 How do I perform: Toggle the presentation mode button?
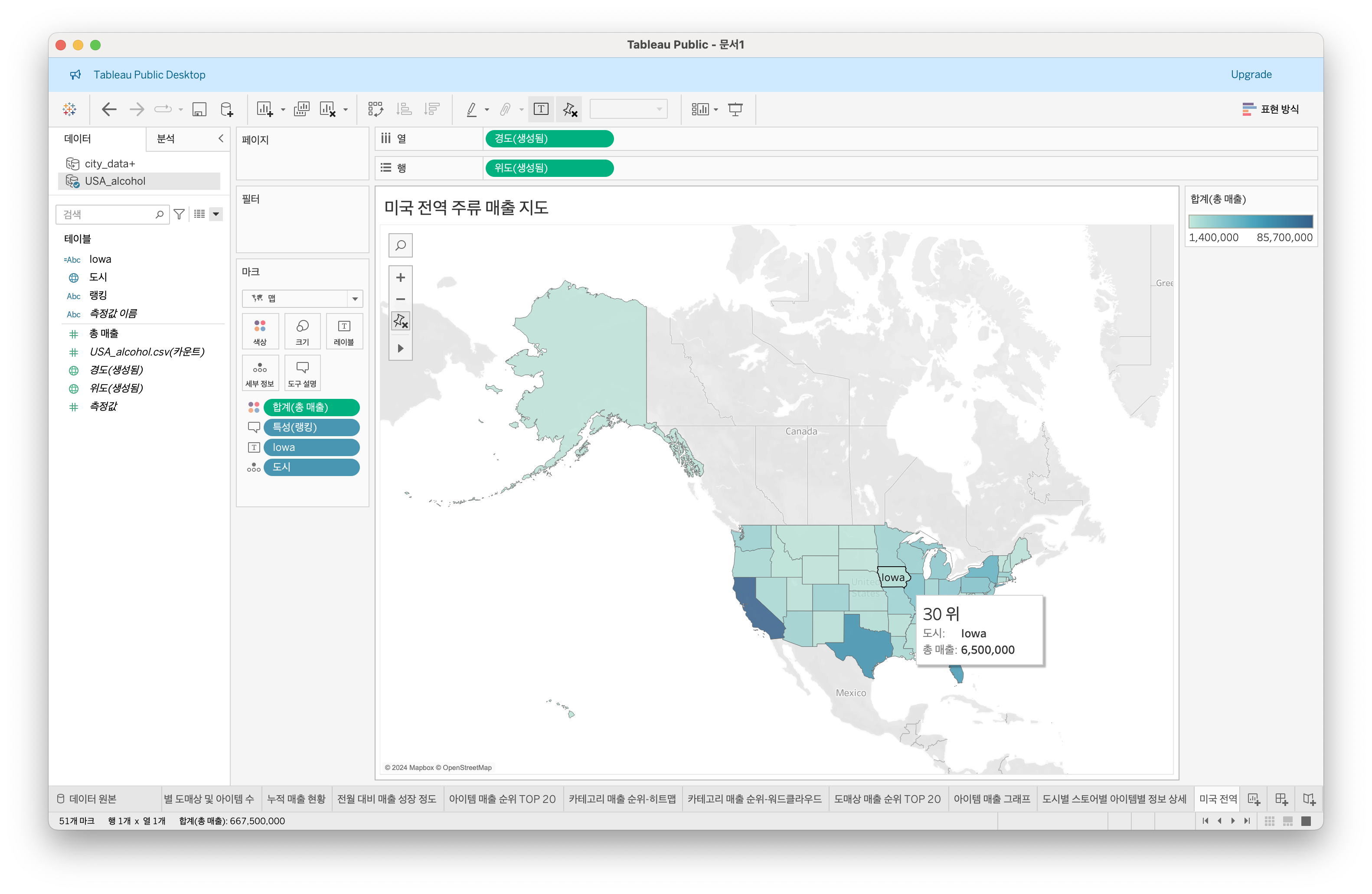pyautogui.click(x=735, y=110)
